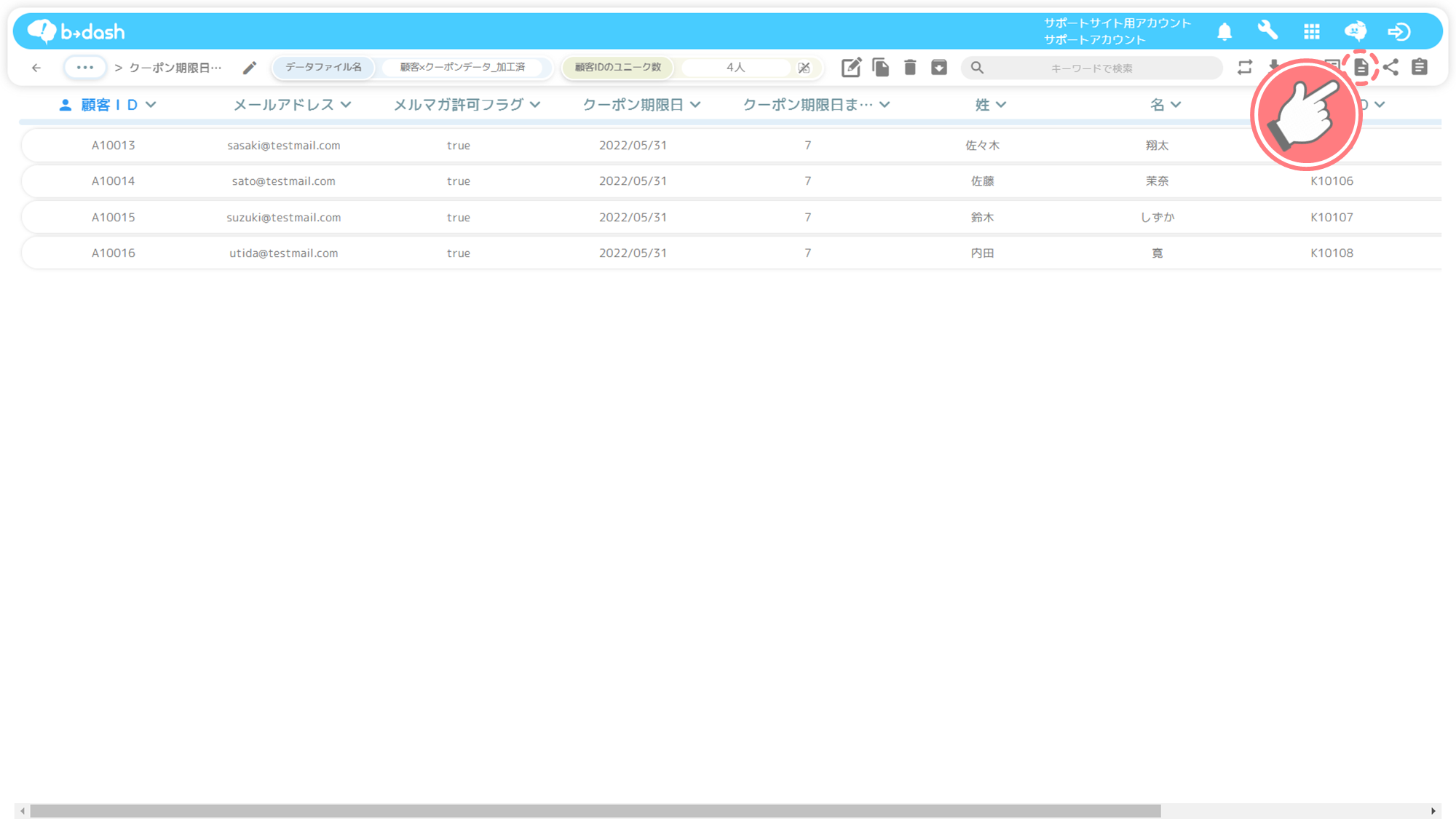Screen dimensions: 1456x819
Task: Click the share icon in the toolbar
Action: [1390, 68]
